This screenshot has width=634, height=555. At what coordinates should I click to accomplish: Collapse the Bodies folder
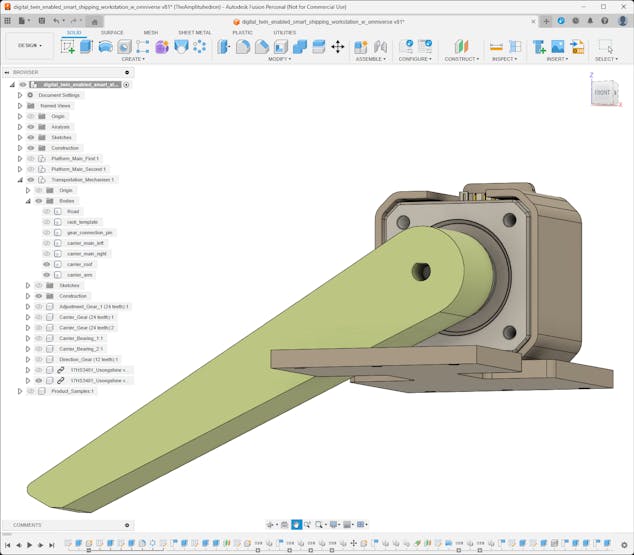[27, 201]
